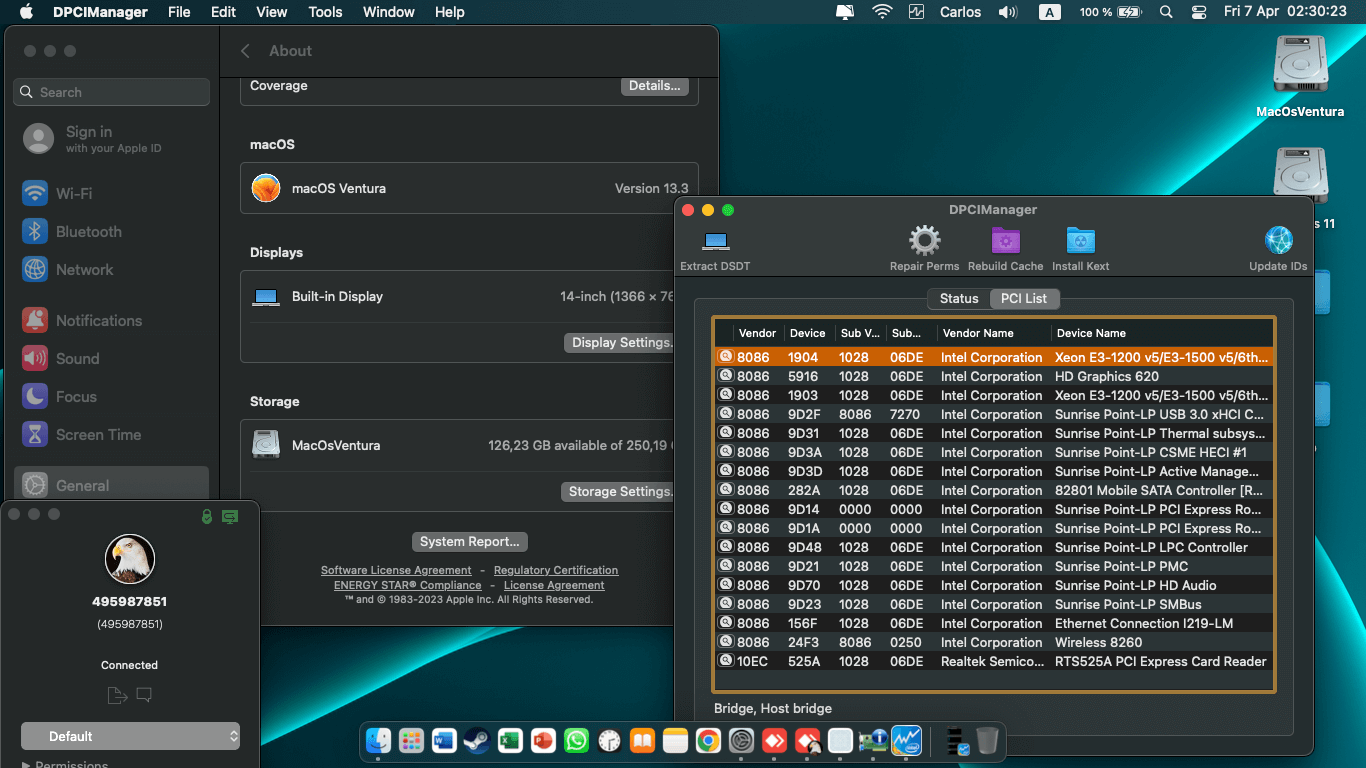
Task: Select the RTS525A PCI Express Card Reader row
Action: pyautogui.click(x=994, y=662)
